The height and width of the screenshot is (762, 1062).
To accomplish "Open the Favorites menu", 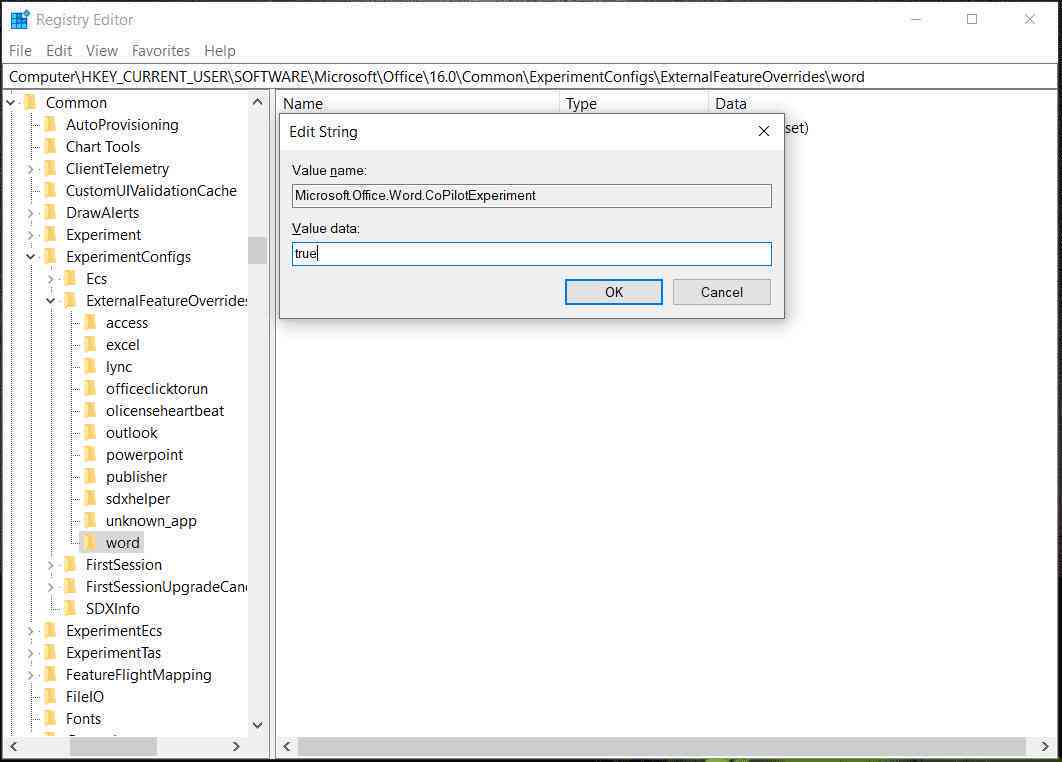I will click(x=161, y=51).
